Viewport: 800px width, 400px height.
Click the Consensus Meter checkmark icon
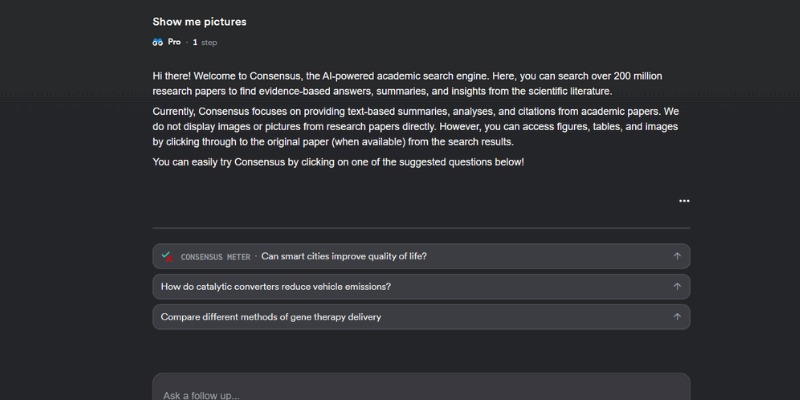pos(167,256)
